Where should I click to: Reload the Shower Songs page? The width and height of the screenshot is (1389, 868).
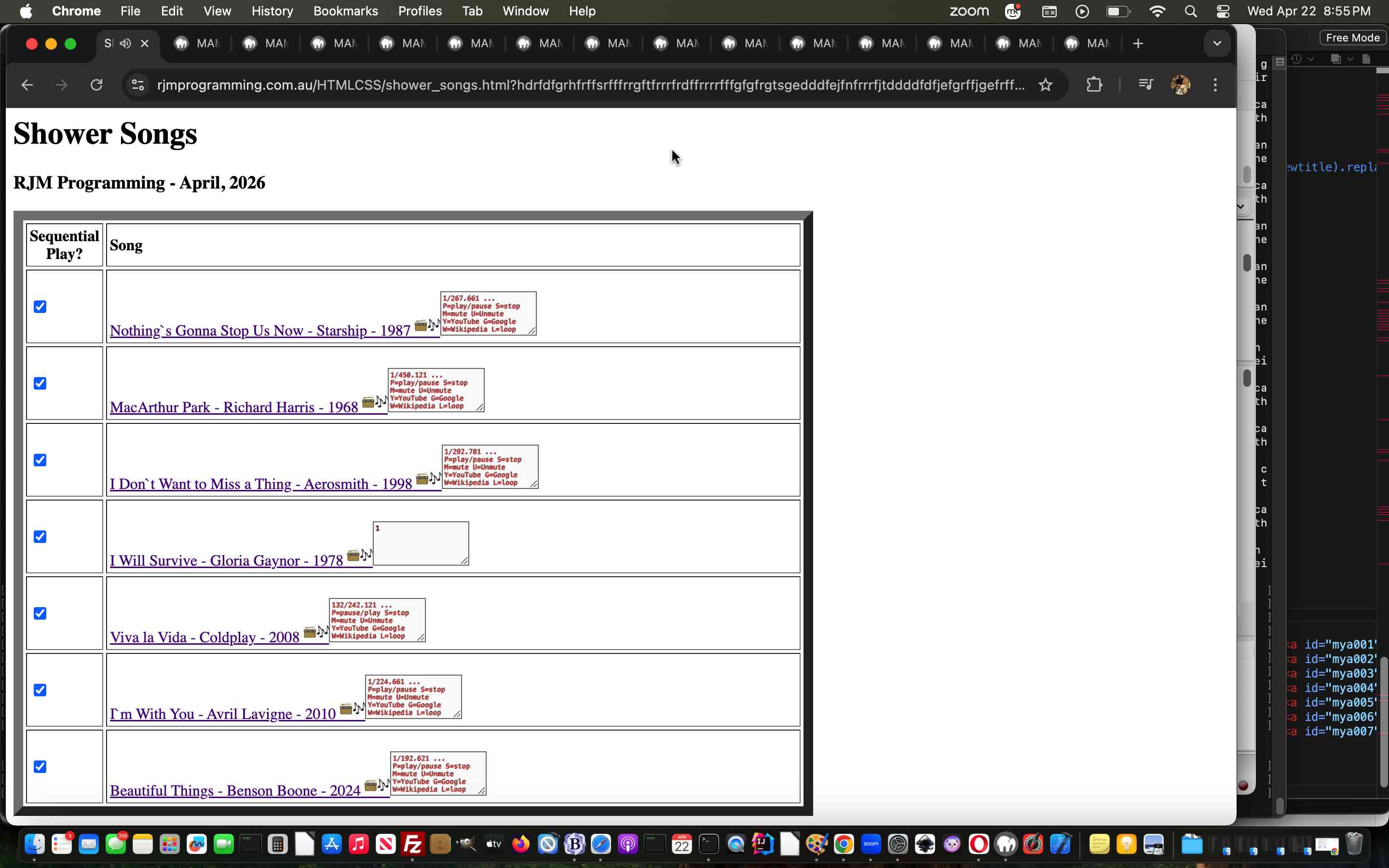coord(96,85)
